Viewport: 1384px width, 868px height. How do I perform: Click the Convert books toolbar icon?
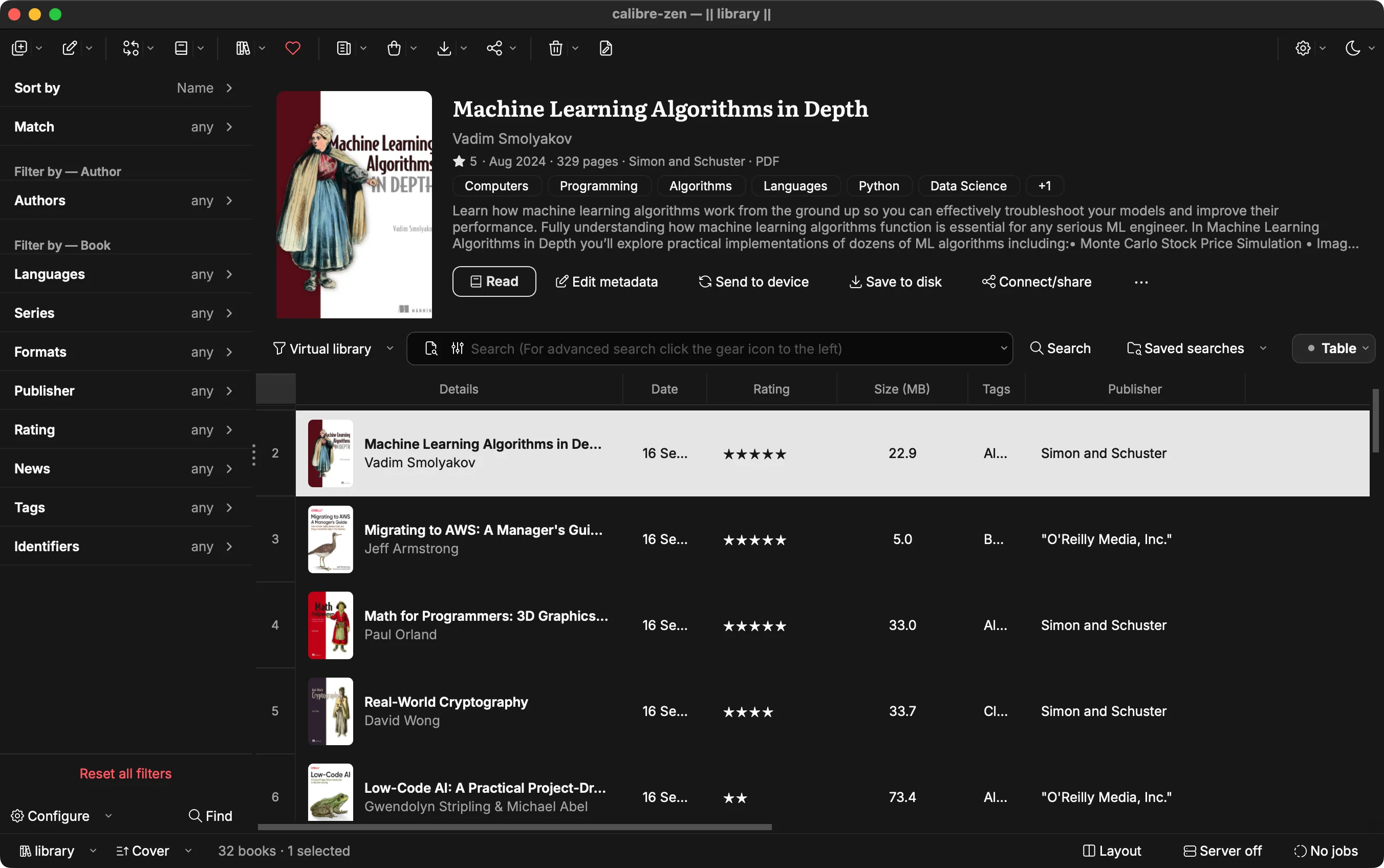(x=131, y=48)
